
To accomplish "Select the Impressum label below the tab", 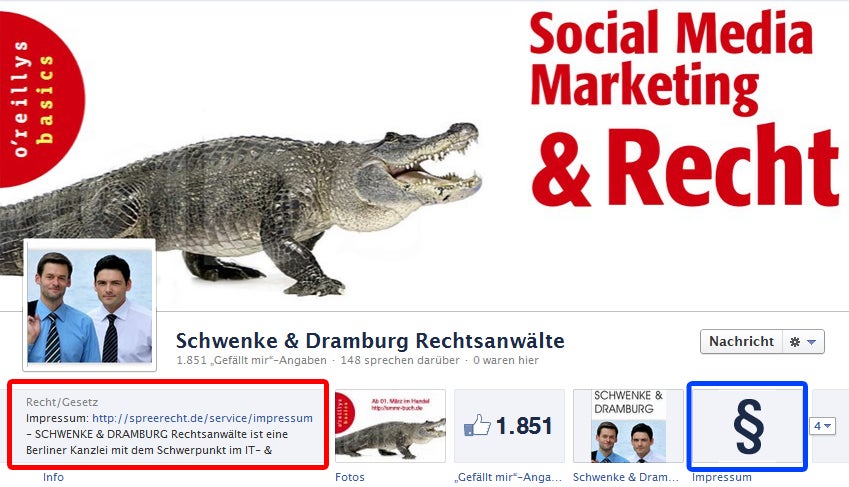I will [x=722, y=477].
